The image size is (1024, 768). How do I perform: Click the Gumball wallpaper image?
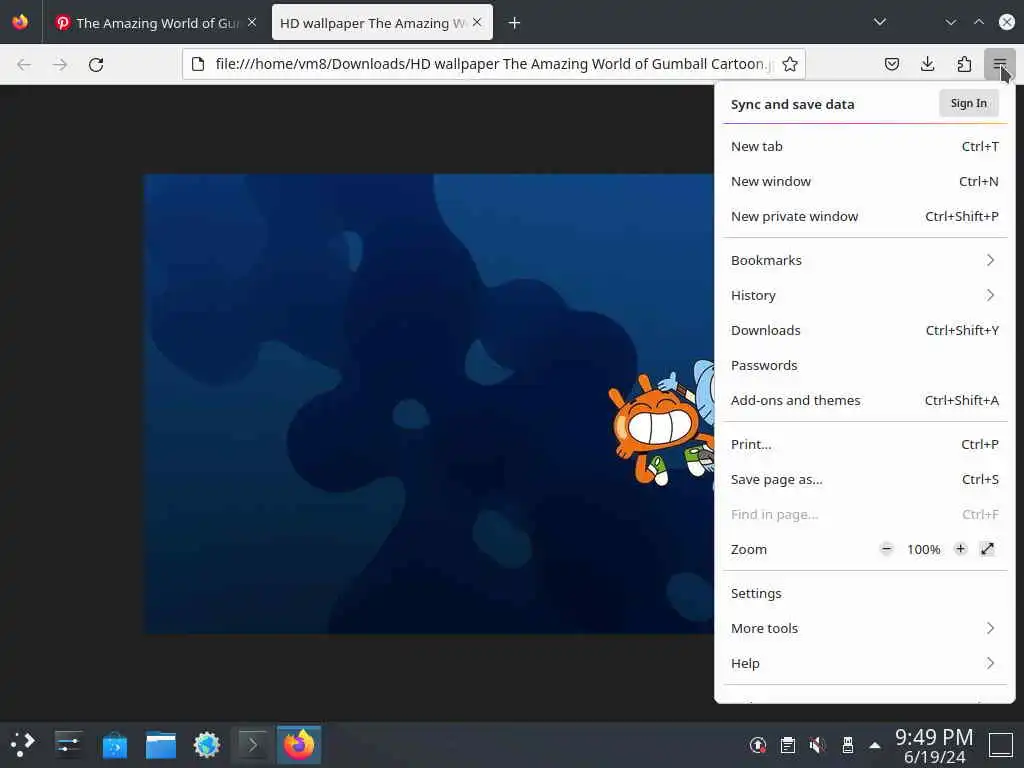(x=429, y=404)
